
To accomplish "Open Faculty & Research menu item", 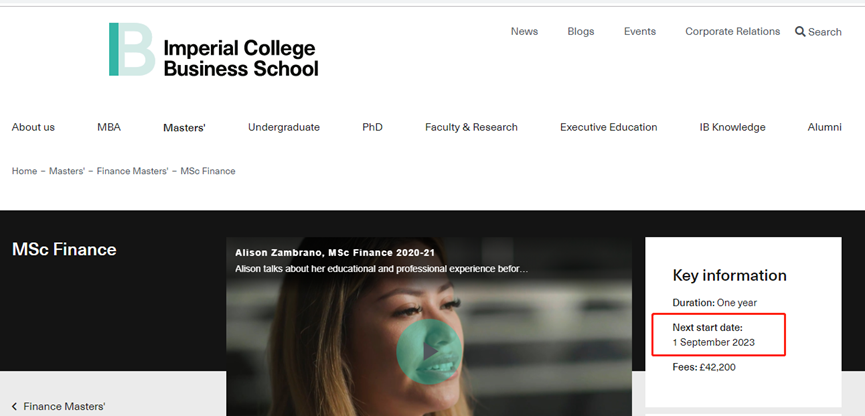I will pyautogui.click(x=471, y=127).
